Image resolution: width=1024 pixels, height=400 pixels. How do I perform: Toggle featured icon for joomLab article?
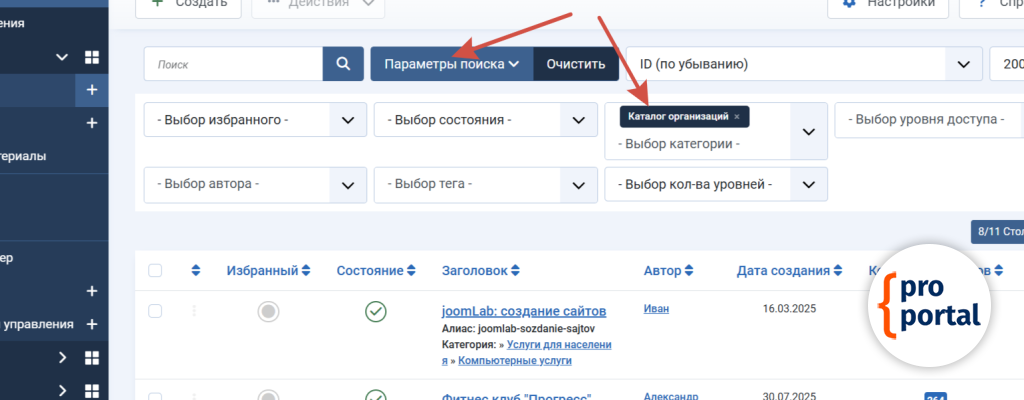[x=268, y=312]
